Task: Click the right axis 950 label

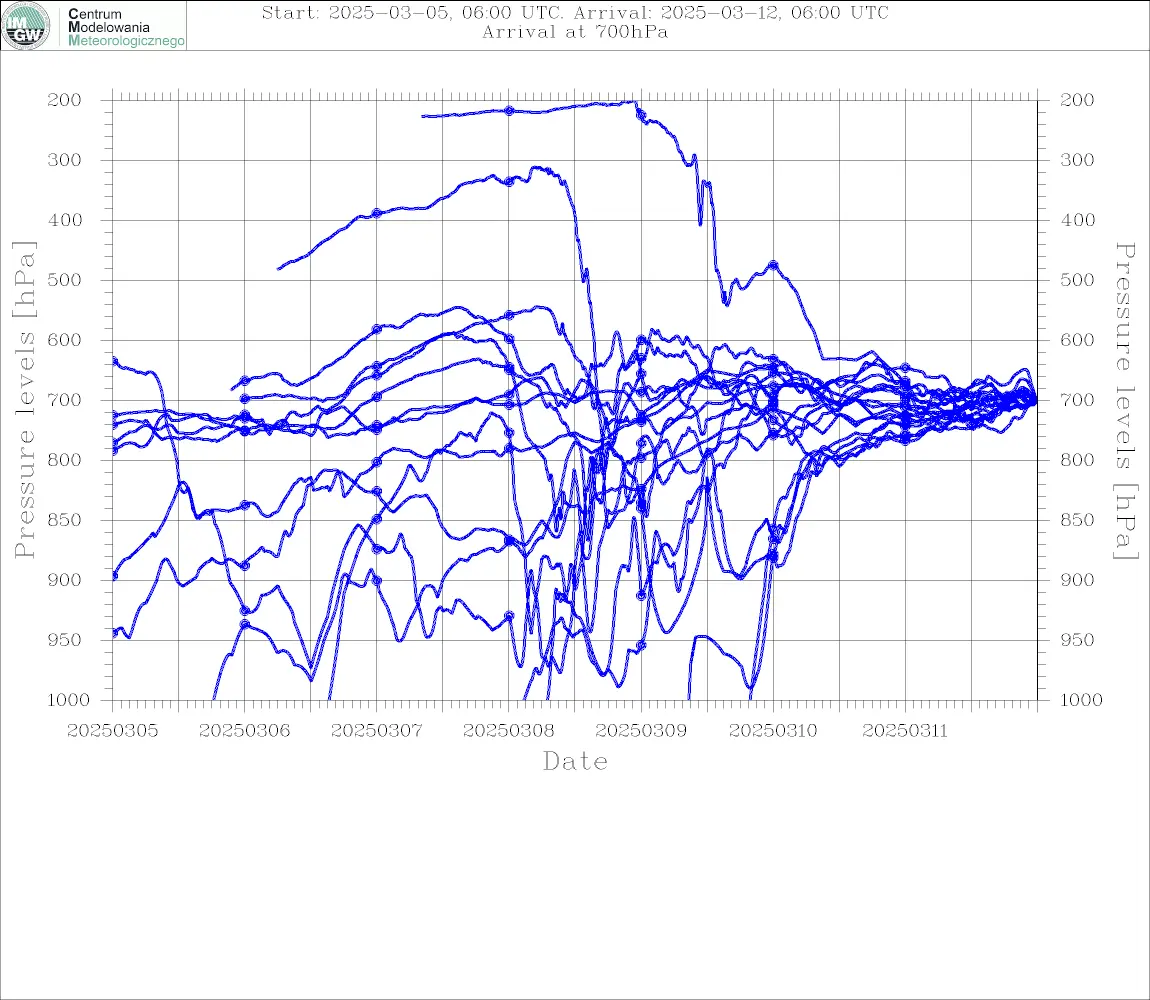Action: point(1077,640)
